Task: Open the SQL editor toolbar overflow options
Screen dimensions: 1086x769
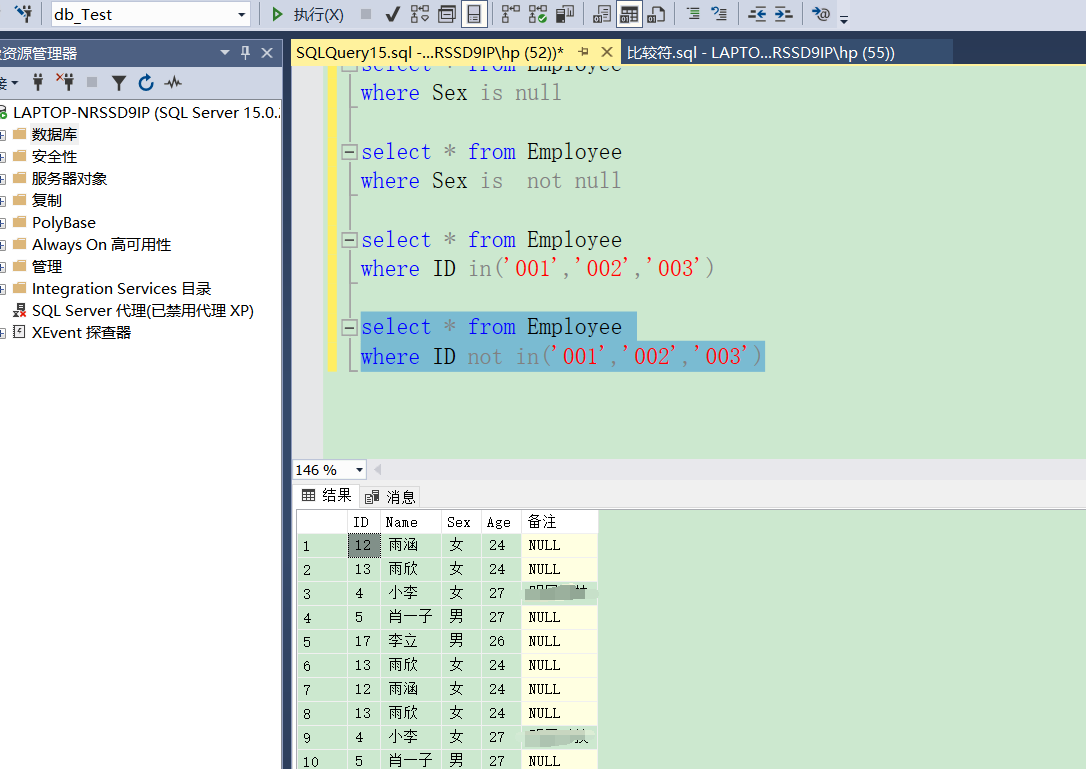Action: click(x=844, y=18)
